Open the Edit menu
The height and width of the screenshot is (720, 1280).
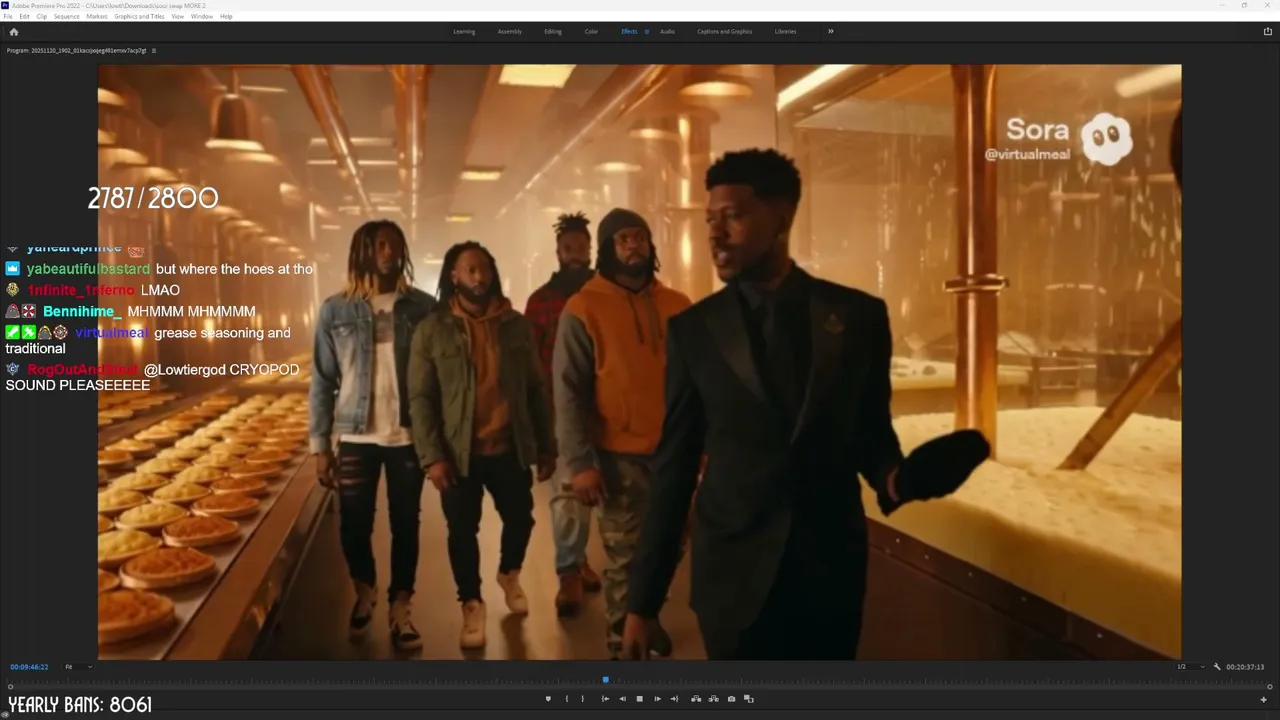(24, 17)
